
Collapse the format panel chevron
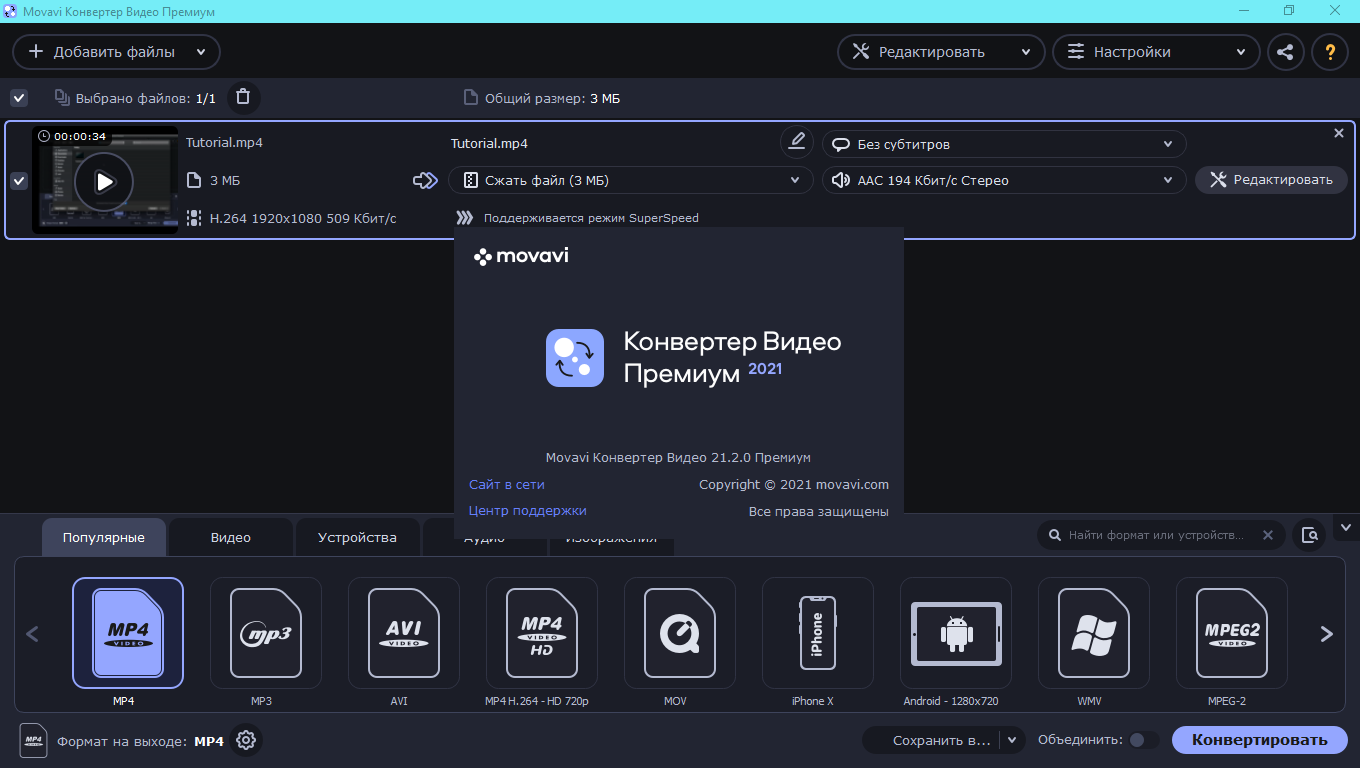click(1345, 527)
